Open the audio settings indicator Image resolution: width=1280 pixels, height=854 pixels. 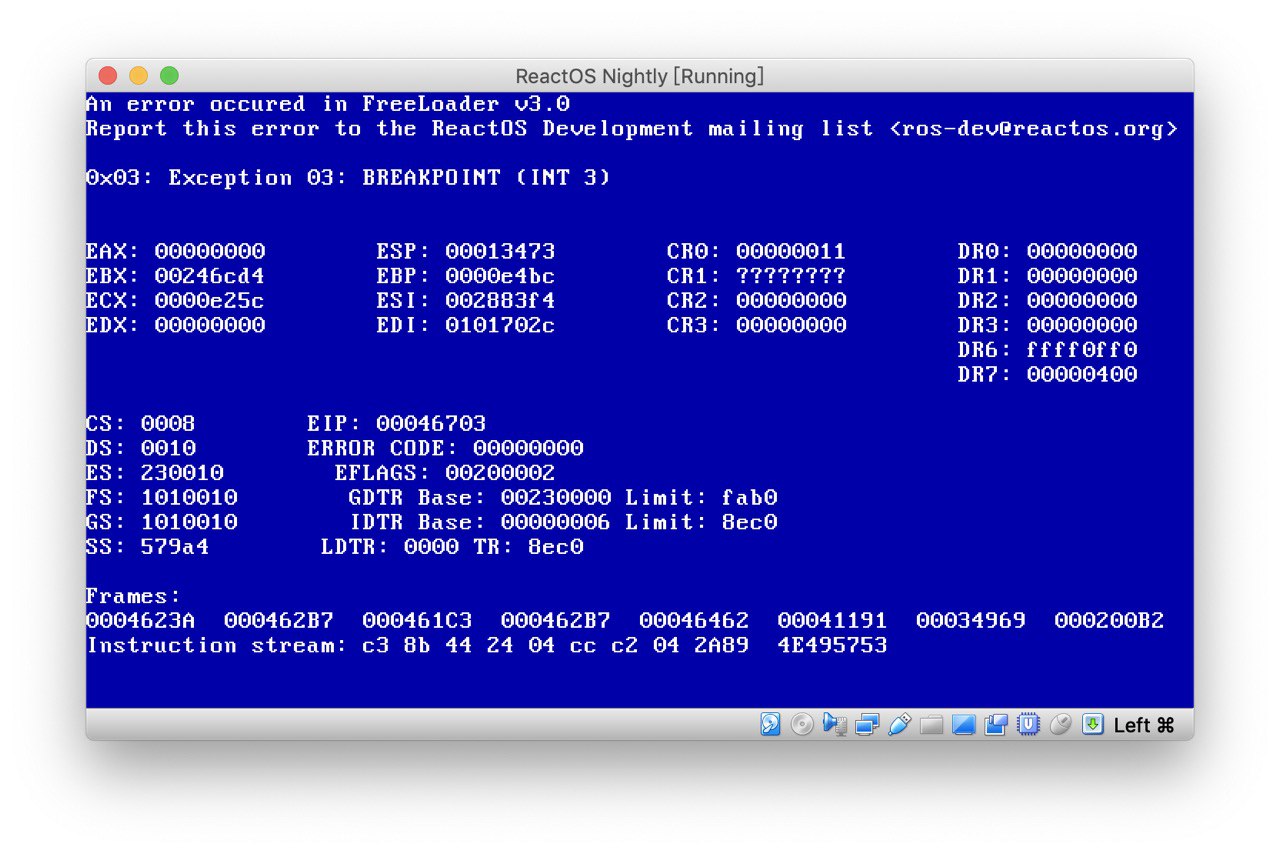[834, 725]
